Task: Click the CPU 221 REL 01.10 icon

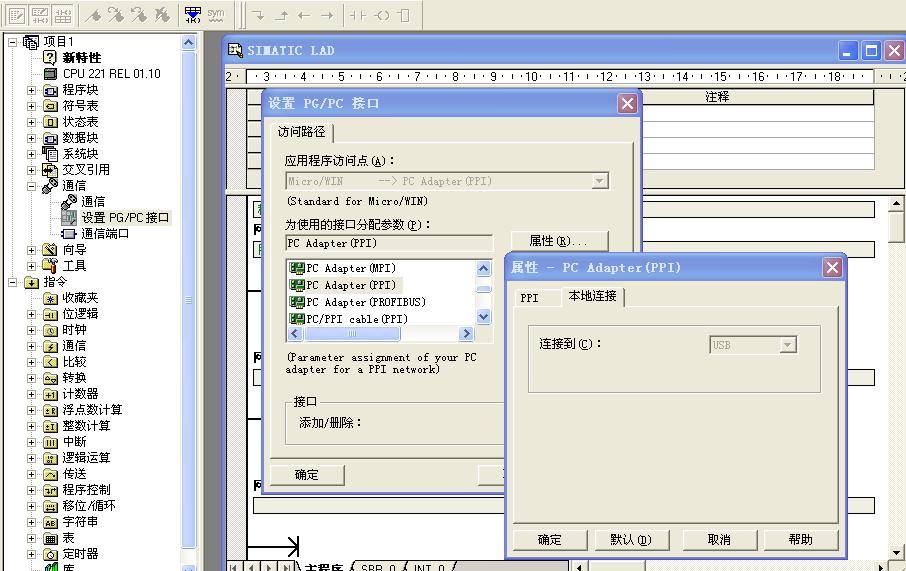Action: pos(50,74)
